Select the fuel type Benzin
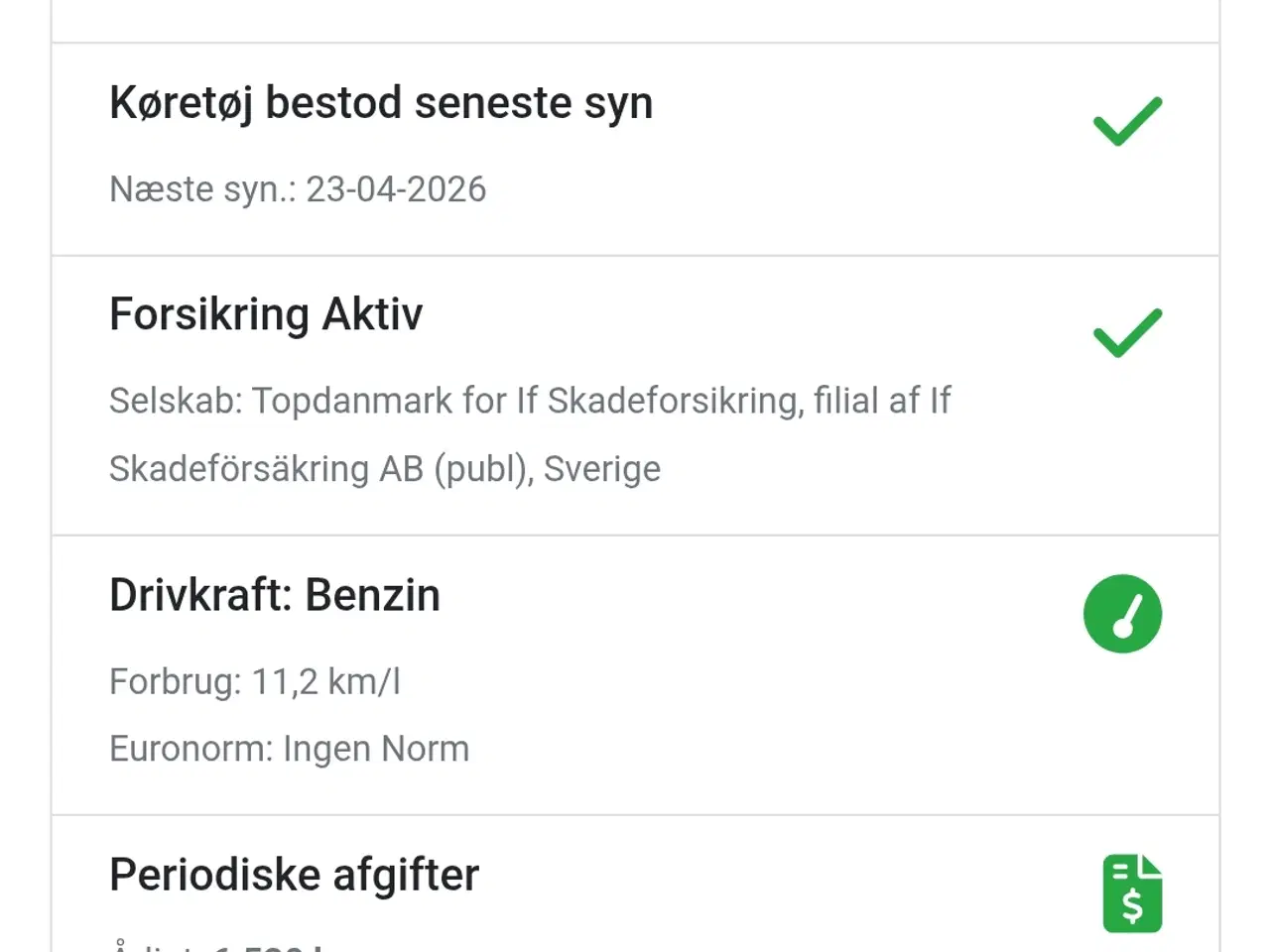1270x952 pixels. pyautogui.click(x=372, y=595)
